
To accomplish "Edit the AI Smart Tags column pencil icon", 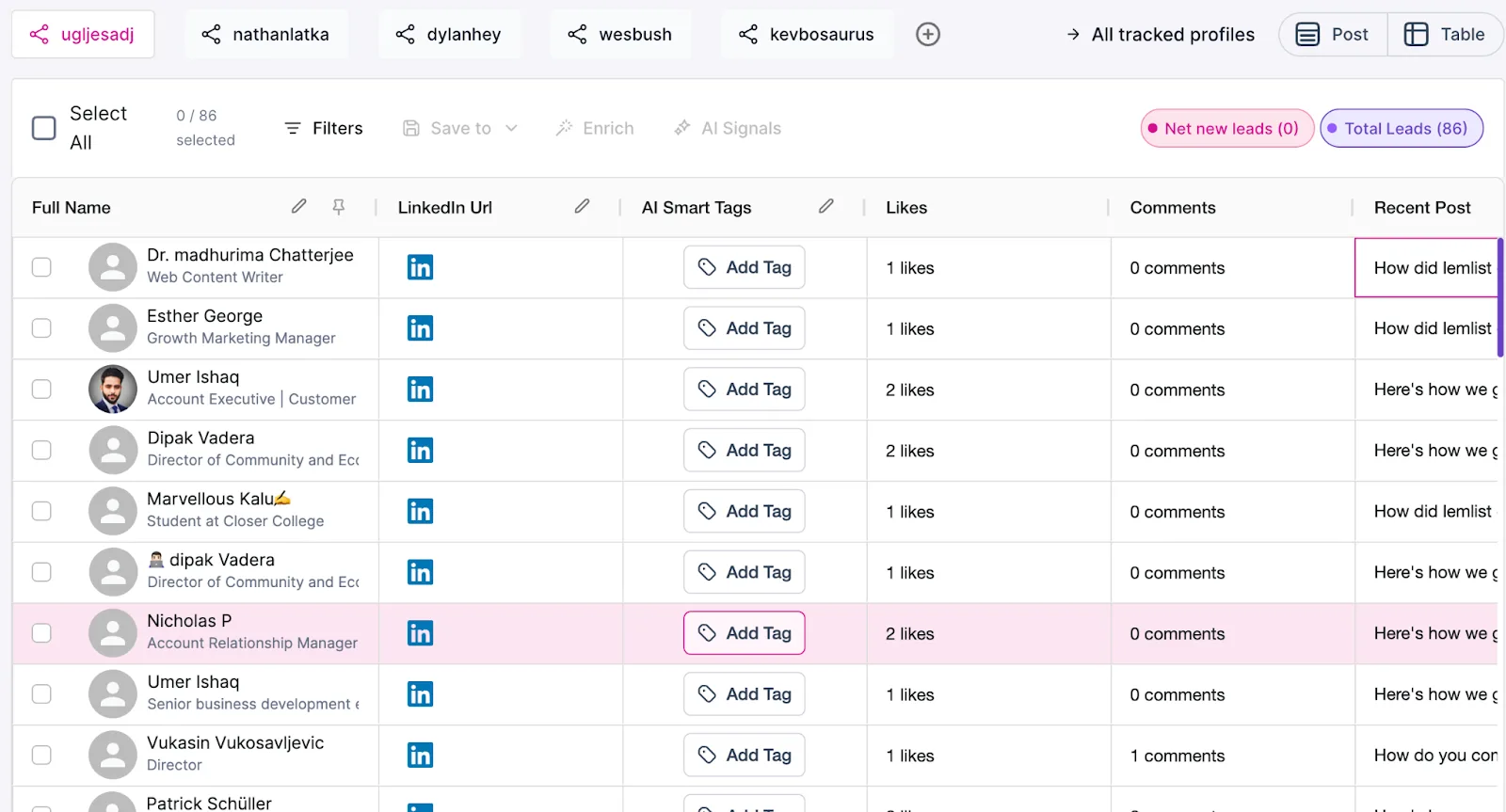I will click(826, 206).
